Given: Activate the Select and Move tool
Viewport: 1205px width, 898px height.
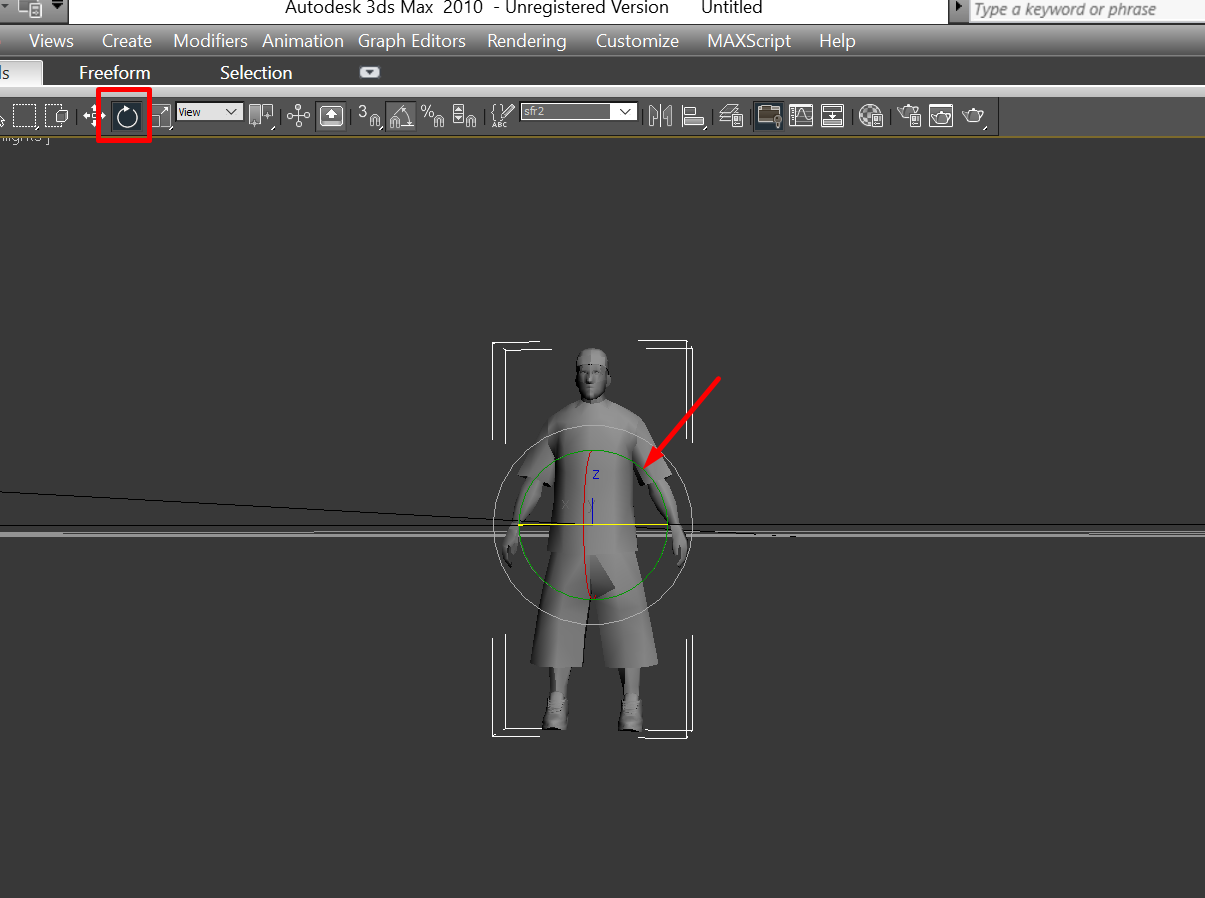Looking at the screenshot, I should tap(94, 116).
